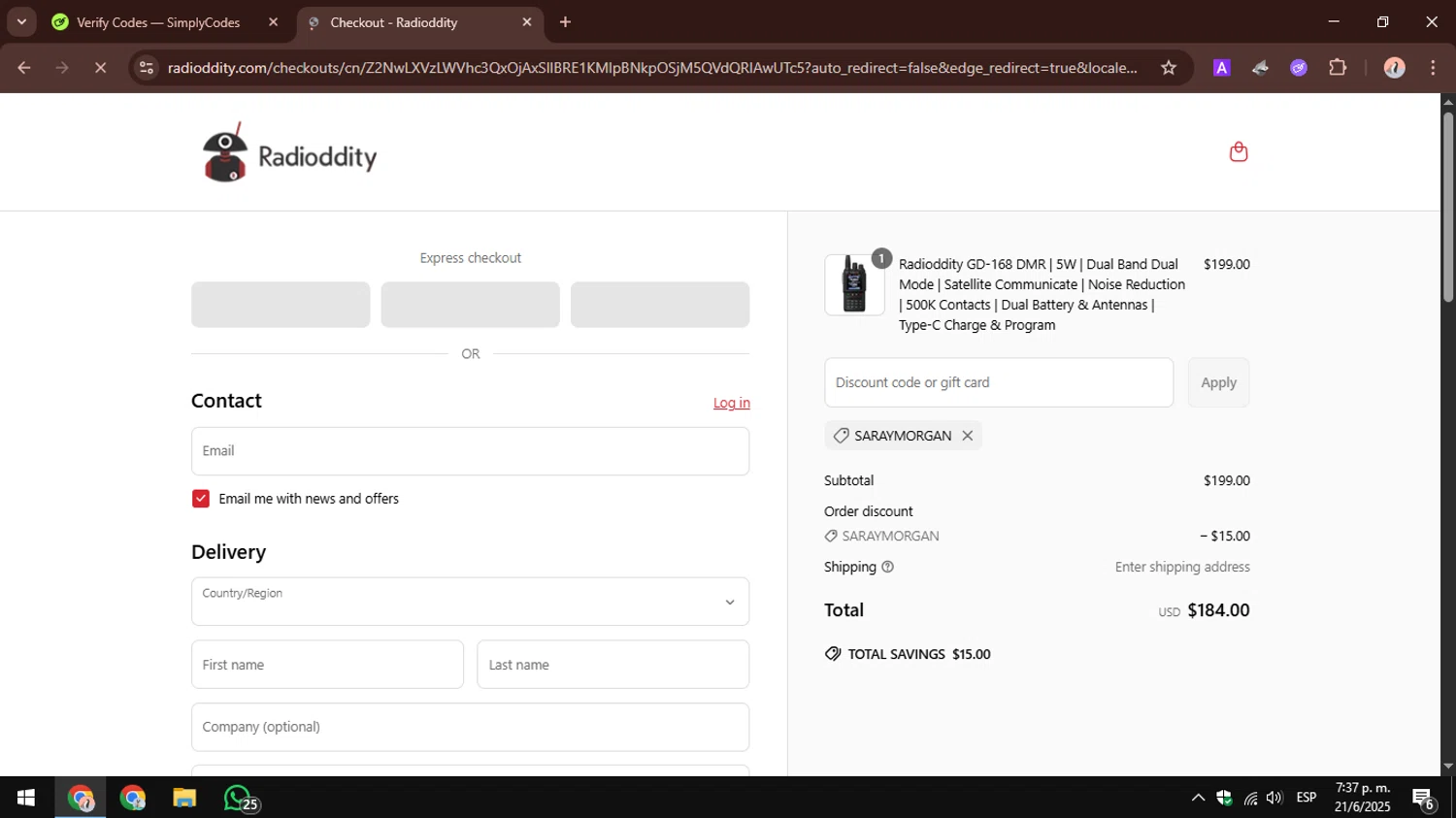Viewport: 1456px width, 818px height.
Task: Focus the Company (optional) field
Action: coord(470,727)
